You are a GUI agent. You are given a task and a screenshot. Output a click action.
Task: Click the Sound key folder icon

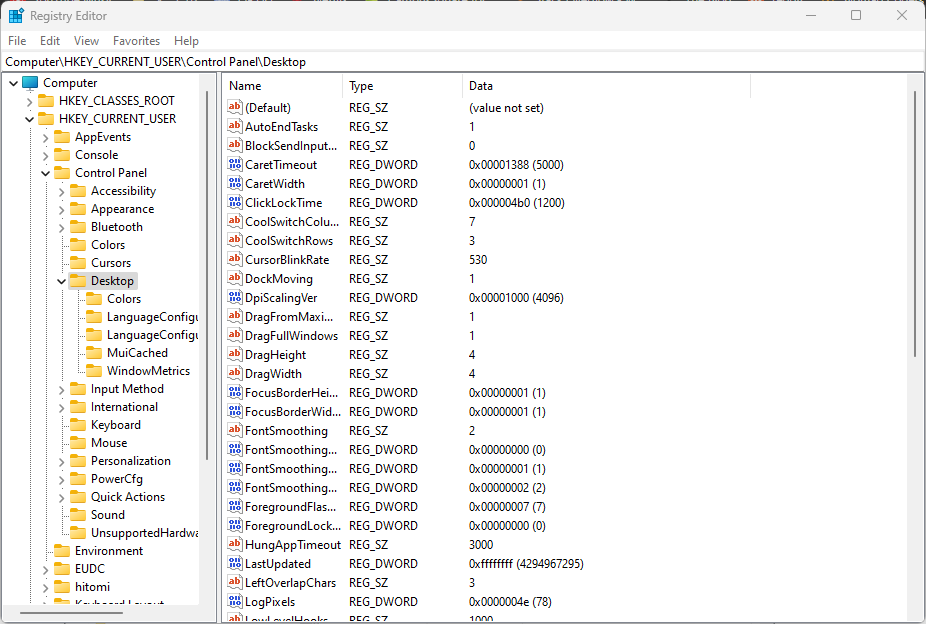click(78, 515)
